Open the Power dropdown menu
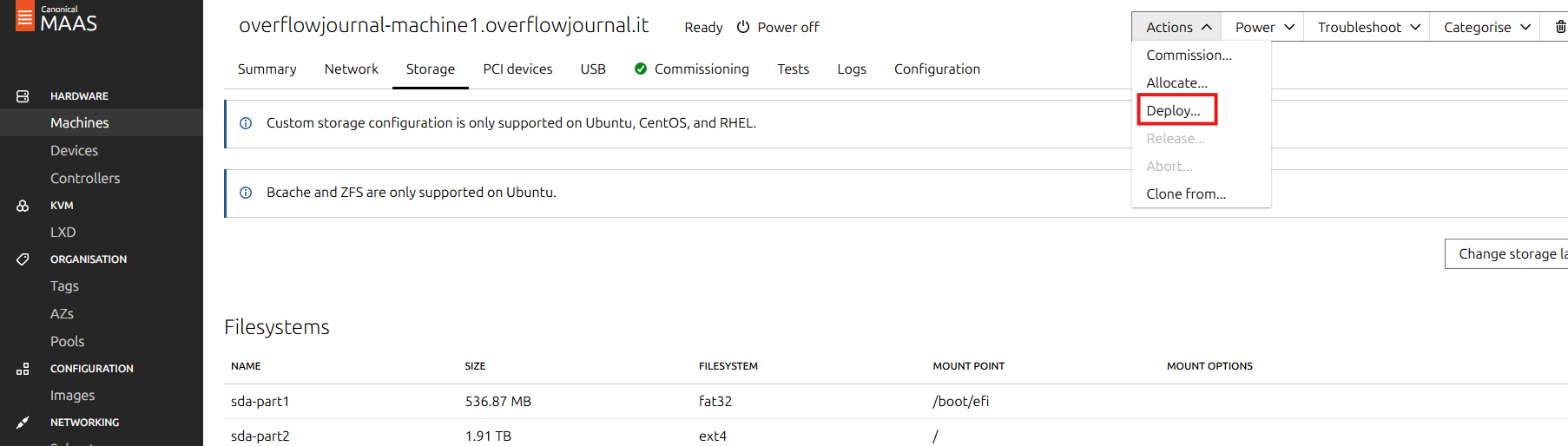 pos(1264,27)
